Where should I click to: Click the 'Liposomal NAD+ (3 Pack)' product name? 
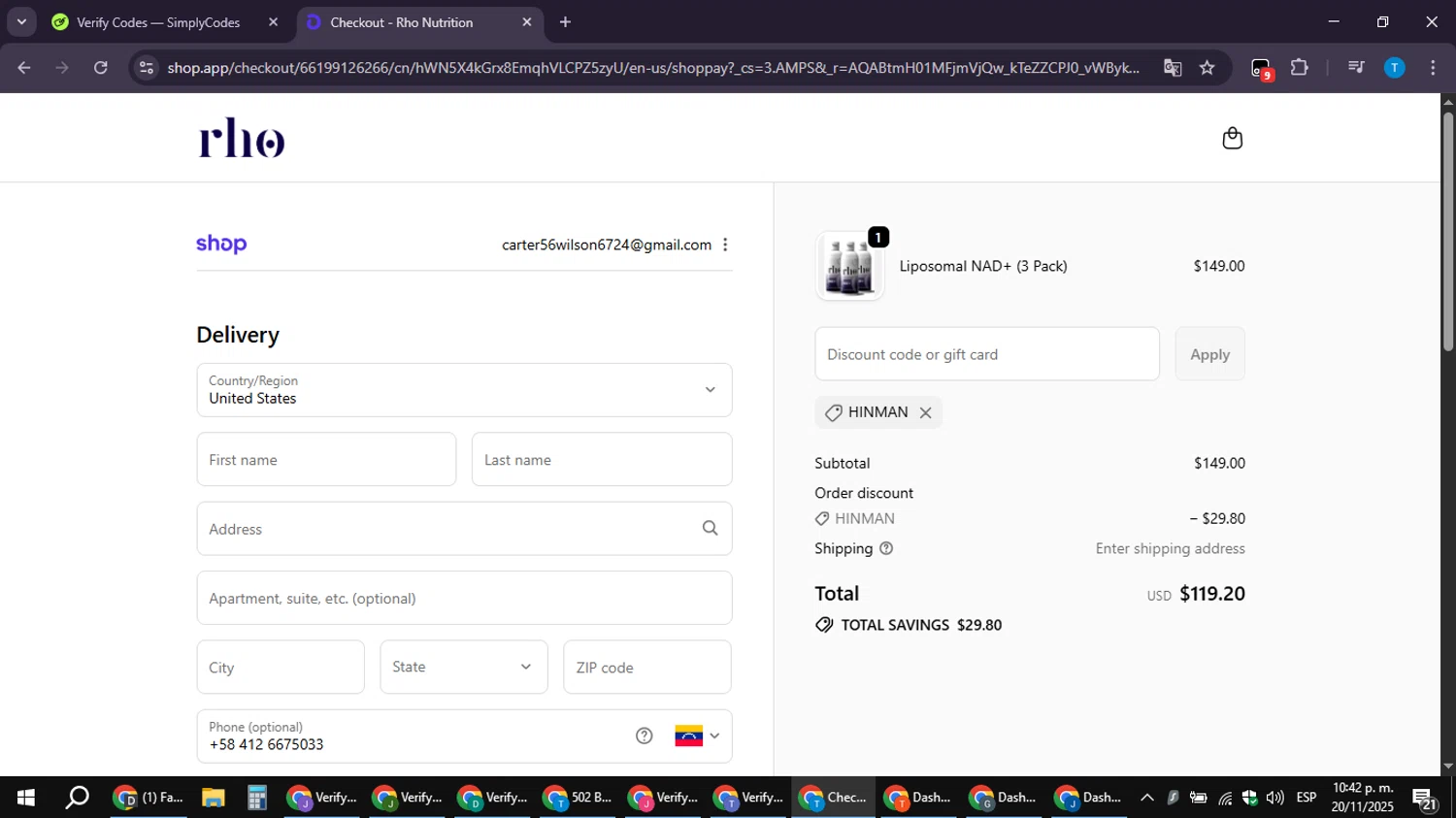point(983,266)
